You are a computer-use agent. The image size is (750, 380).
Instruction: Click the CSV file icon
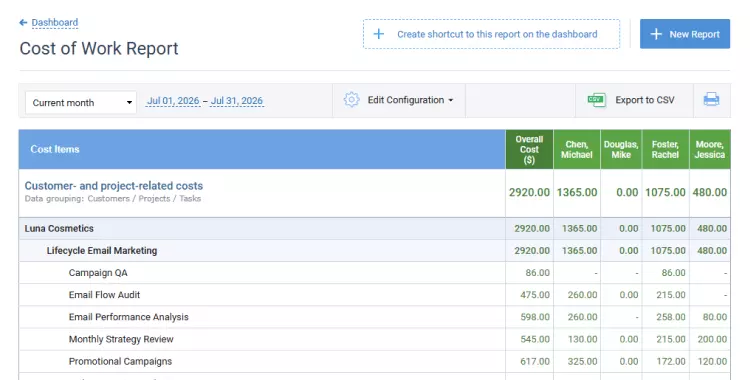coord(596,100)
